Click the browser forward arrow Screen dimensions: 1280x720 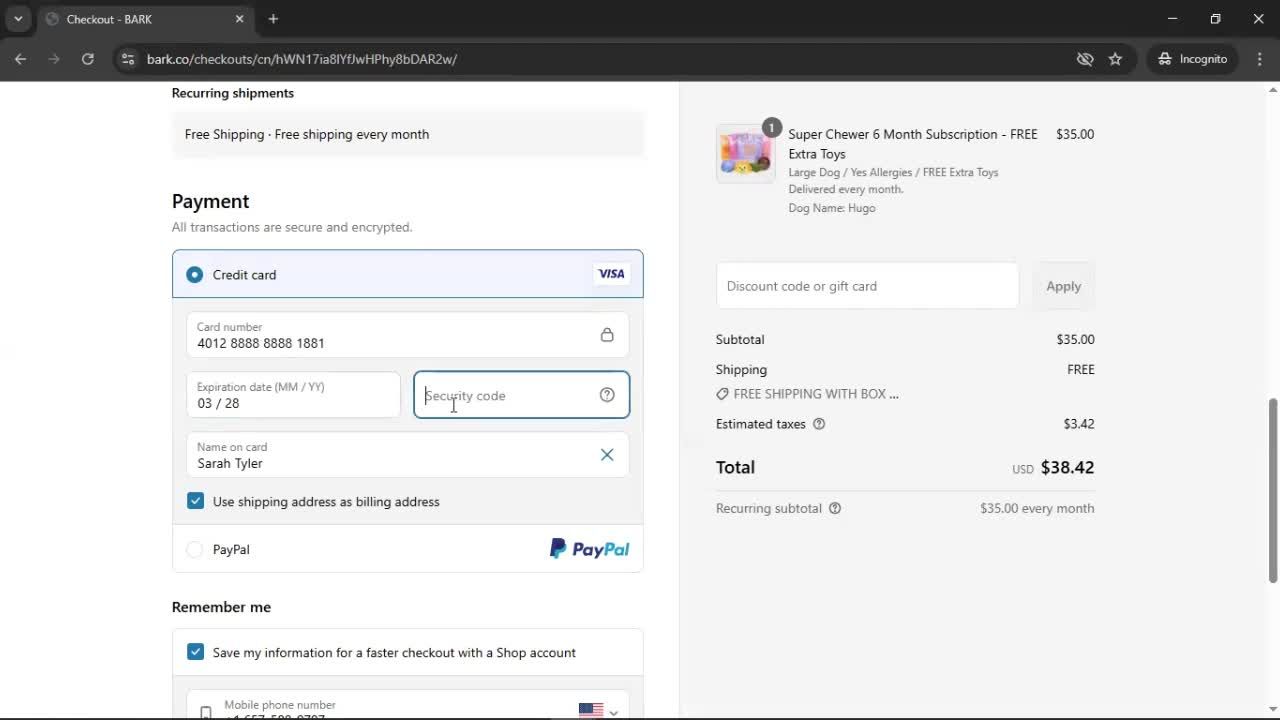54,59
